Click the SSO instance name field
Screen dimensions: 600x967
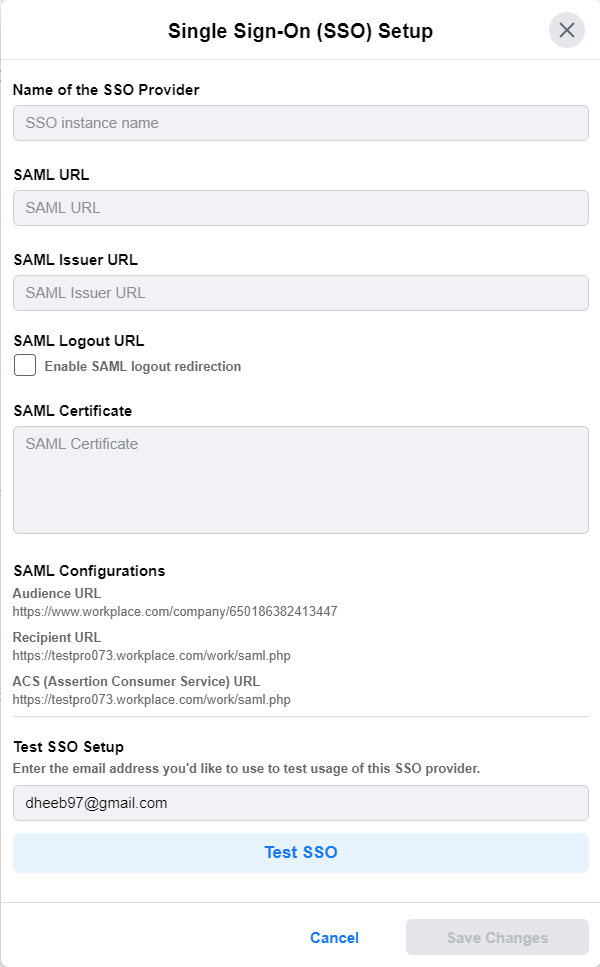point(300,123)
